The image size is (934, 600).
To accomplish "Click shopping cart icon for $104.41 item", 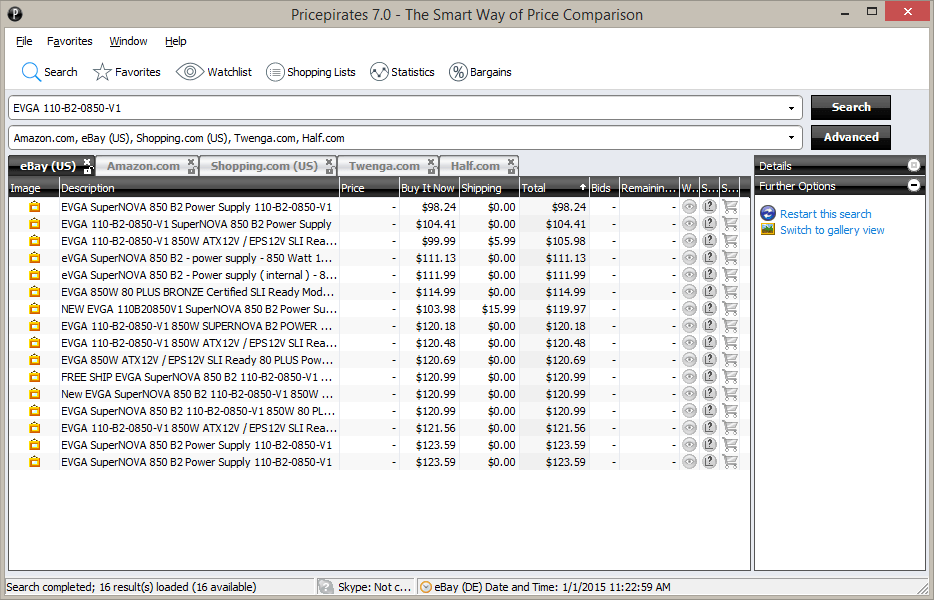I will pyautogui.click(x=730, y=224).
